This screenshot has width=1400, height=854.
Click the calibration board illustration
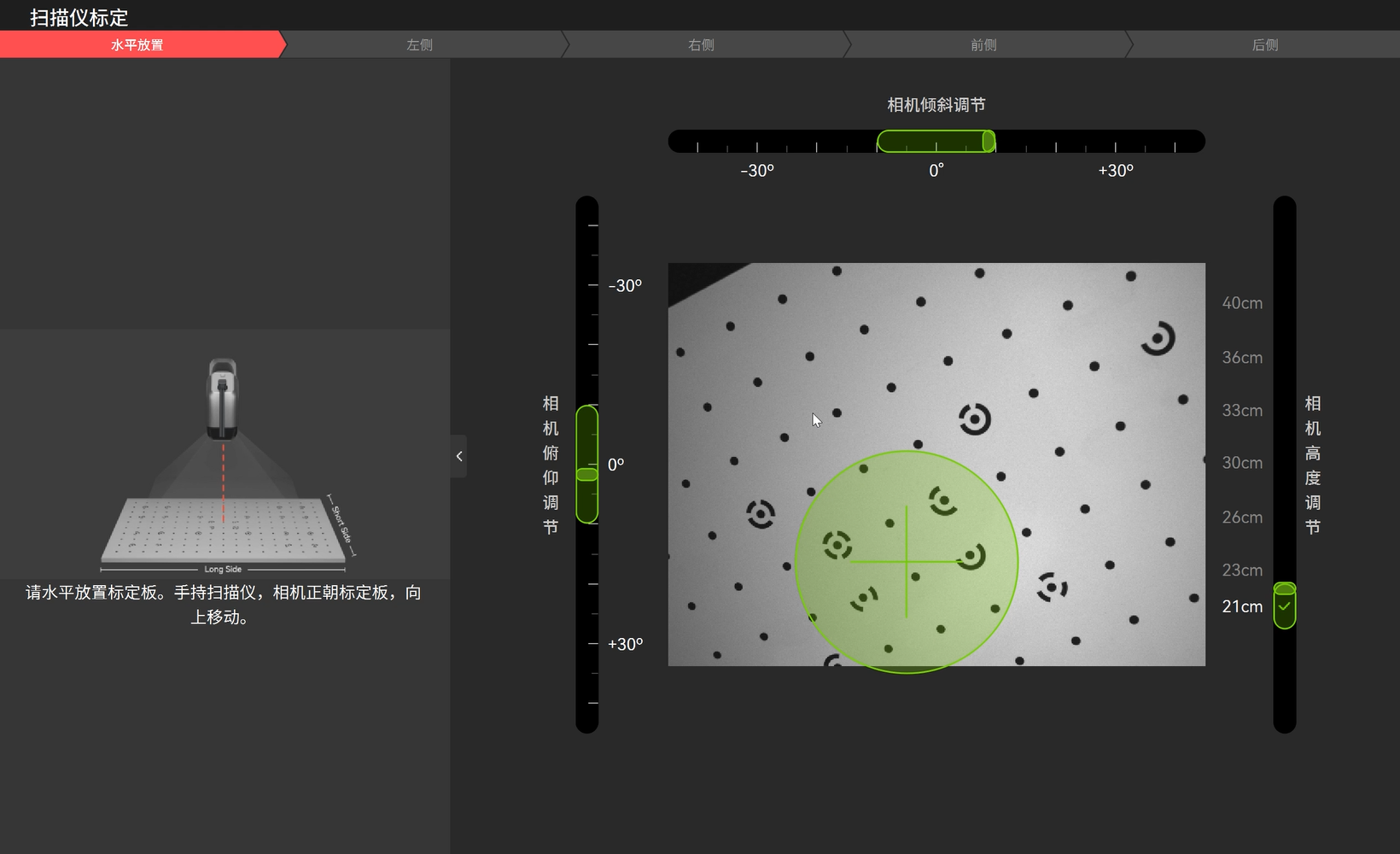[x=224, y=528]
